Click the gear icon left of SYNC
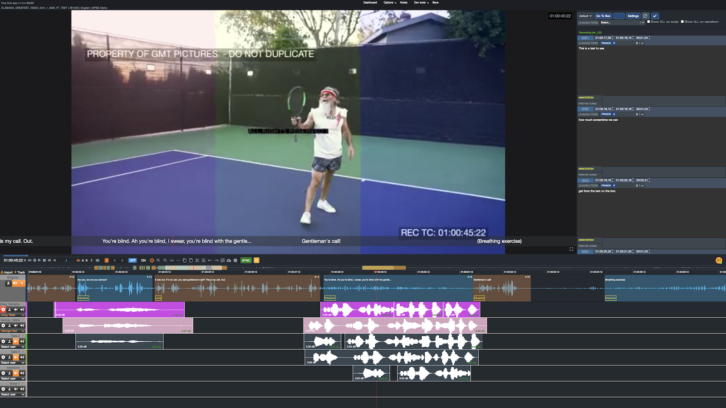Viewport: 726px width, 408px height. [x=235, y=260]
